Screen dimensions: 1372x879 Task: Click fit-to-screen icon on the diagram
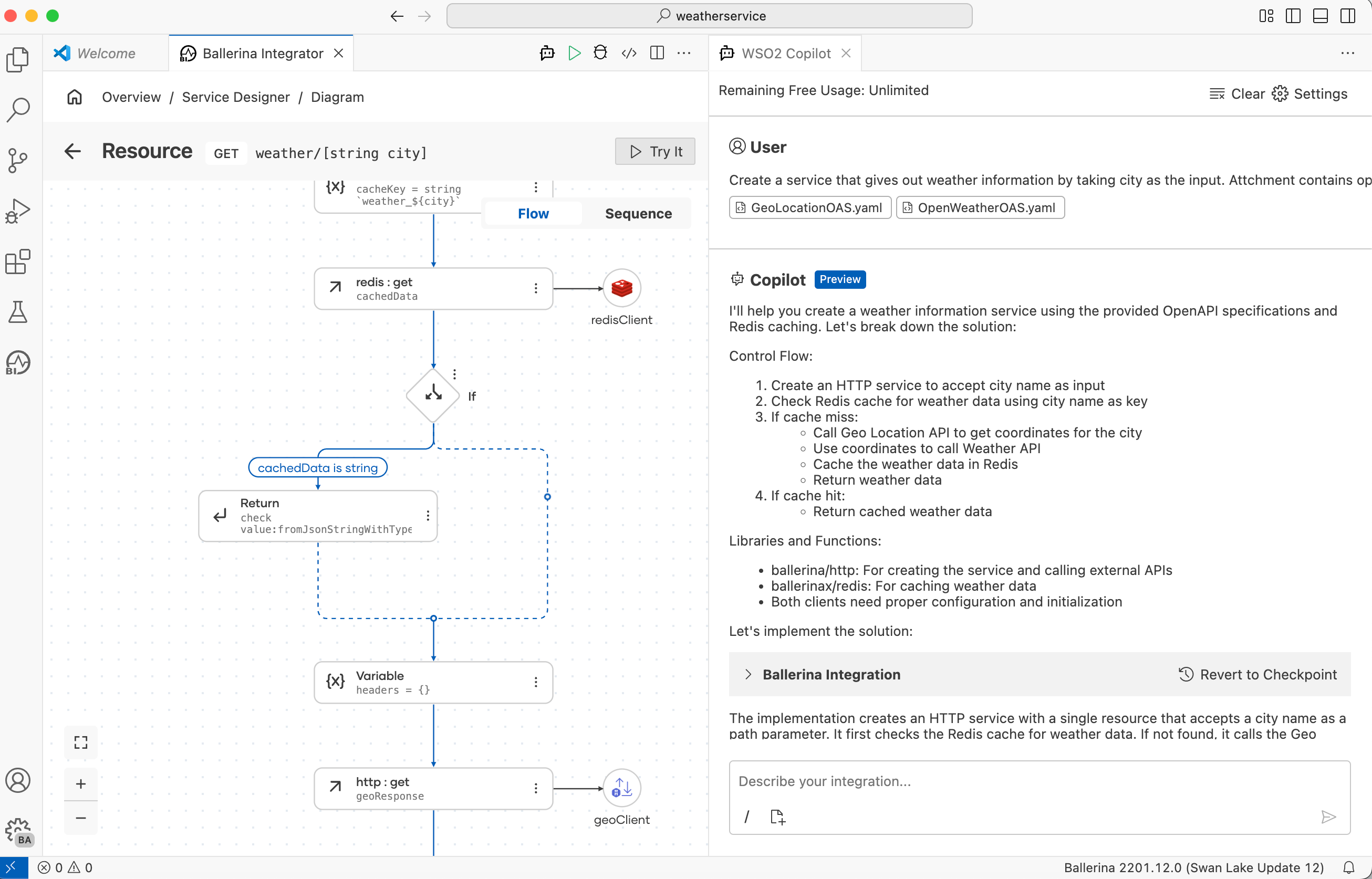pos(81,742)
